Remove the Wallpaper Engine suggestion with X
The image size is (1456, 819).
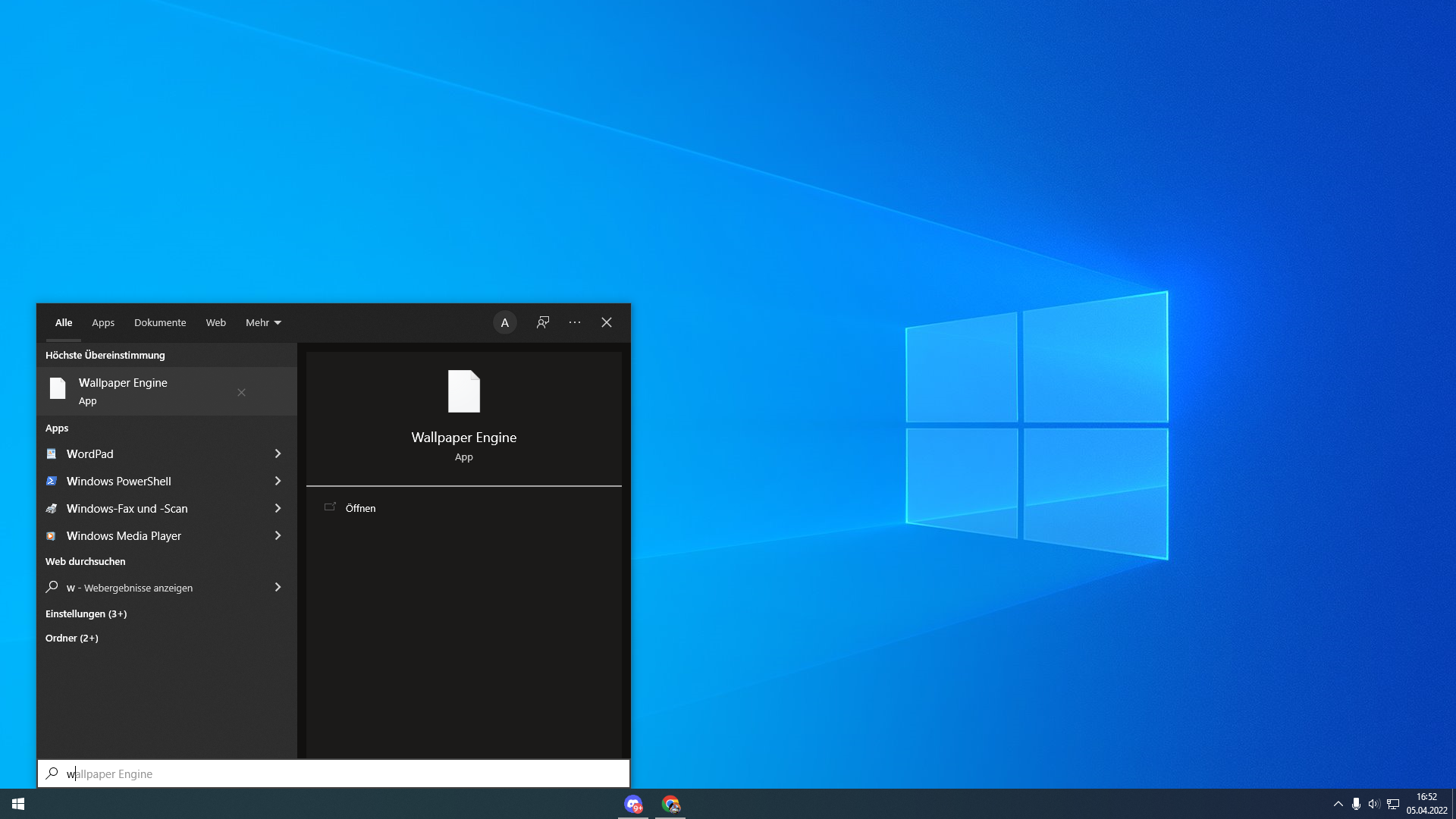[x=241, y=392]
